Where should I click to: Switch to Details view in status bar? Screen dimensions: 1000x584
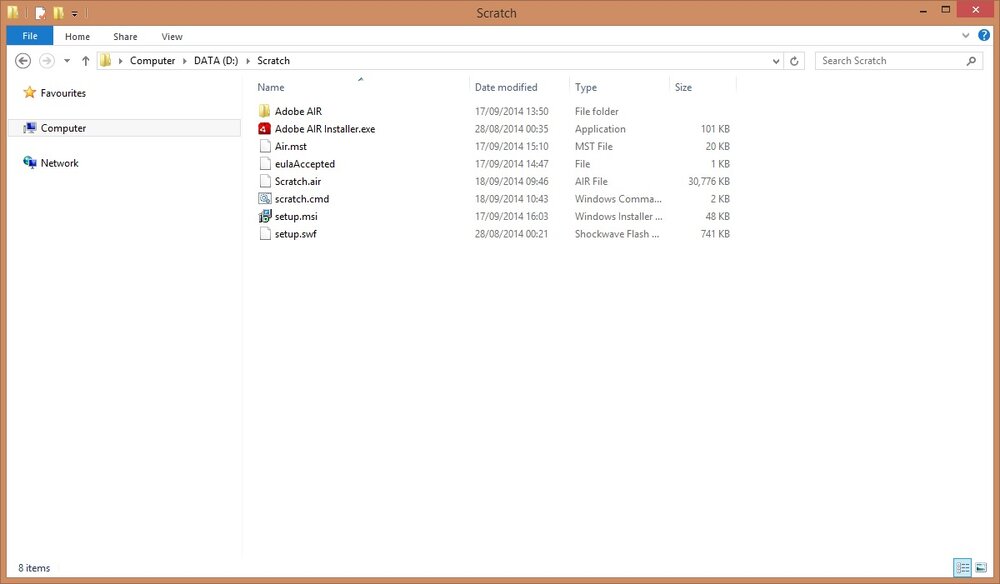tap(962, 567)
